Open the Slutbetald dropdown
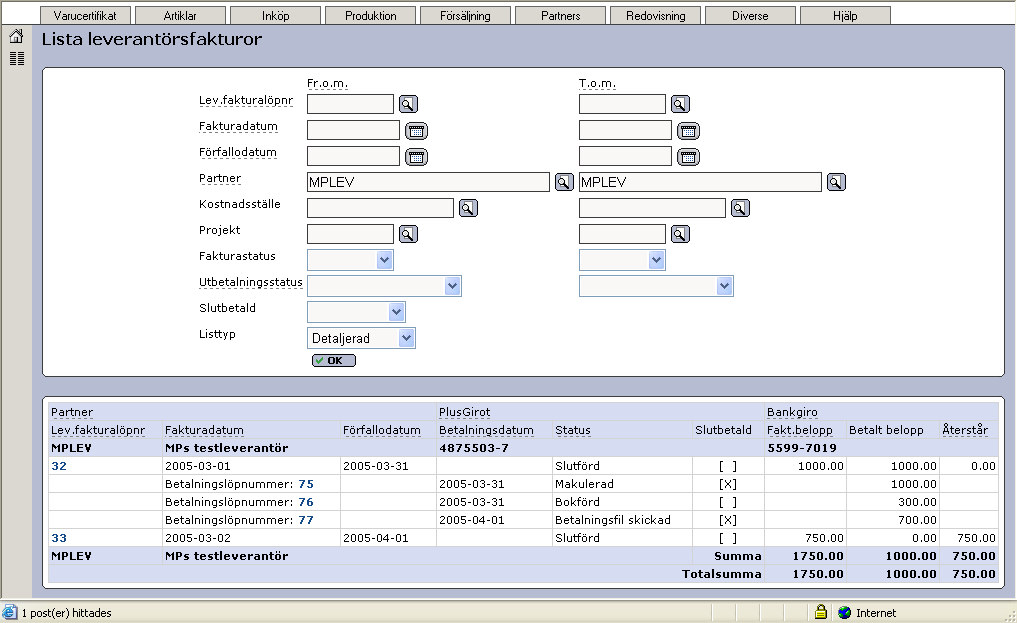The height and width of the screenshot is (623, 1017). pyautogui.click(x=356, y=312)
